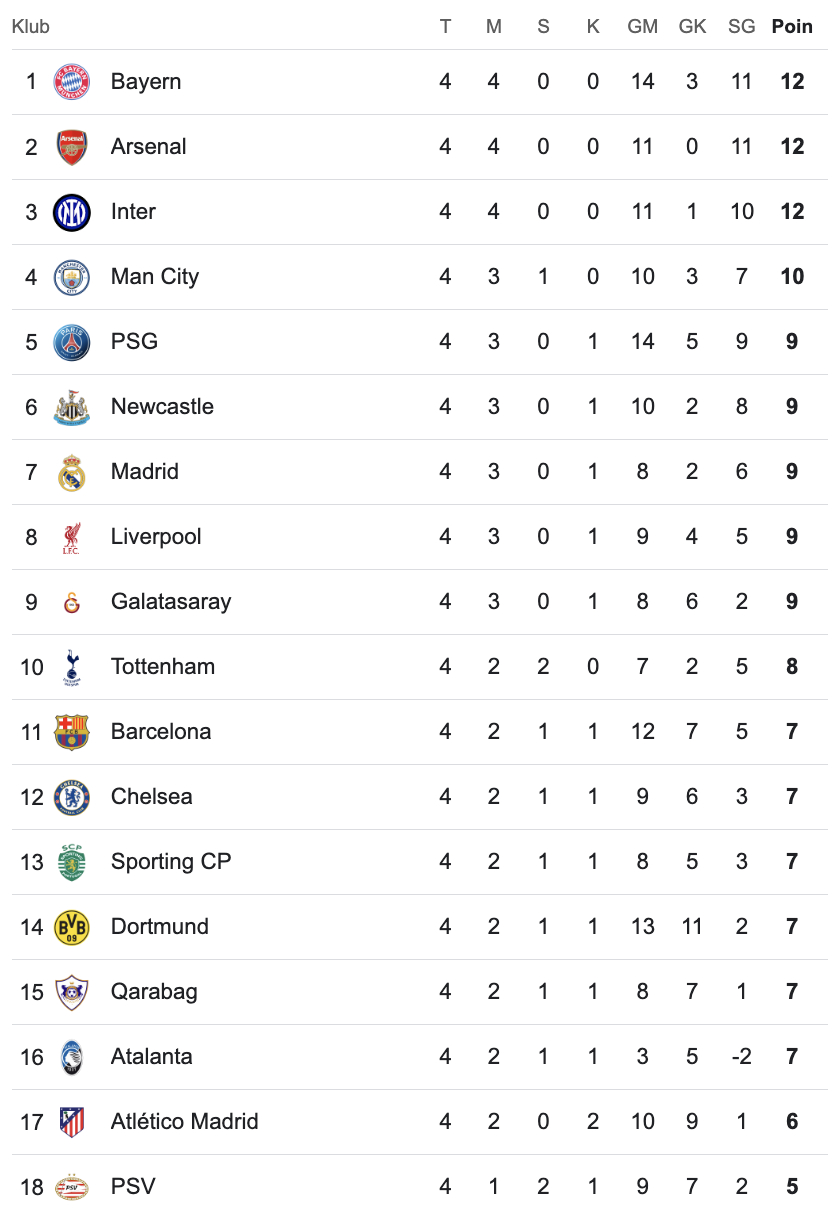Viewport: 828px width, 1218px height.
Task: Click the PSG club logo
Action: pos(71,342)
